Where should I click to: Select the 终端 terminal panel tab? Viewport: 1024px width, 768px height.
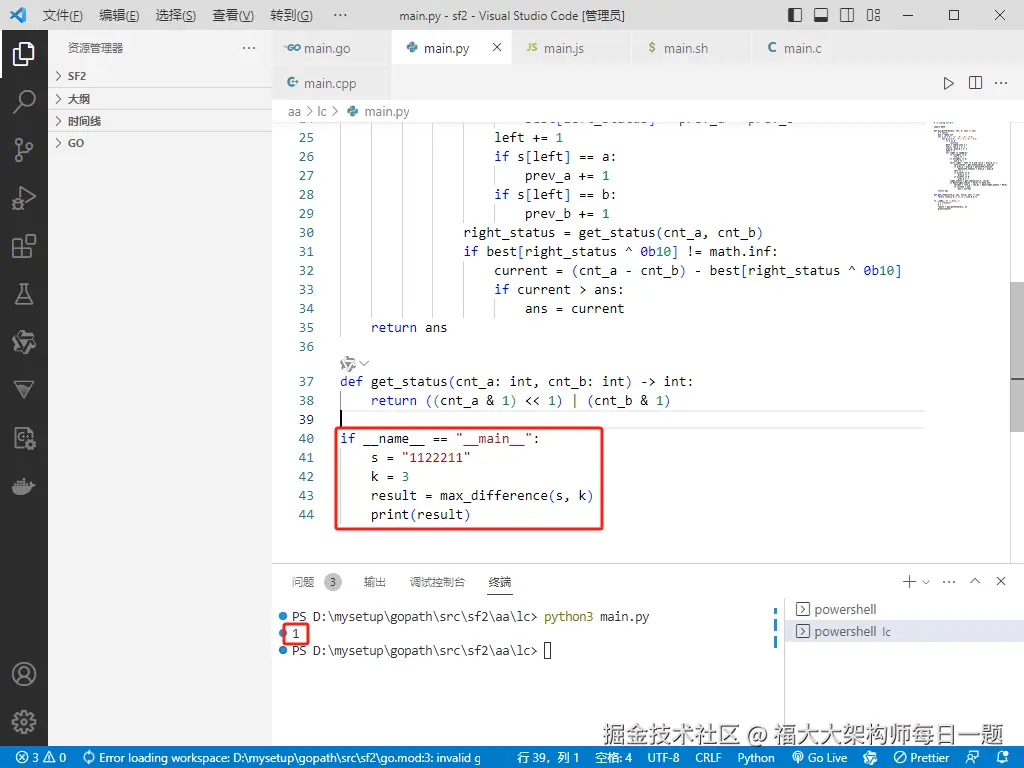click(x=500, y=582)
